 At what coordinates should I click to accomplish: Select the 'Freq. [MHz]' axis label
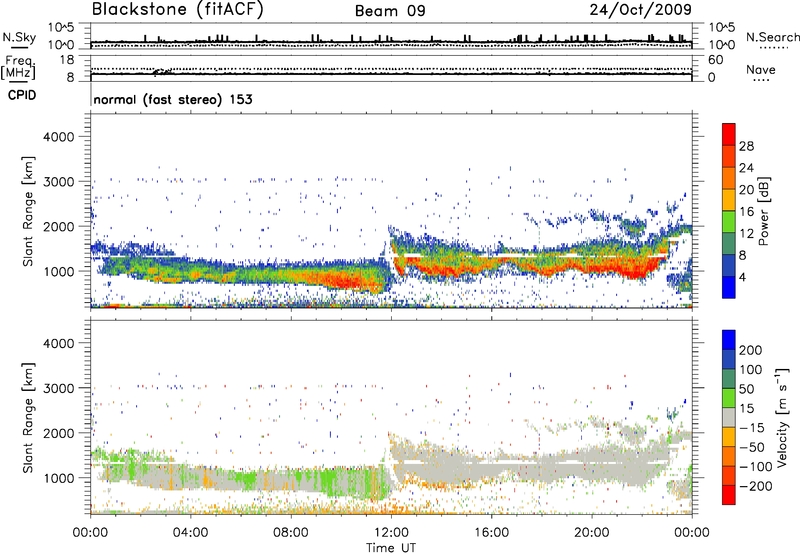tap(19, 68)
